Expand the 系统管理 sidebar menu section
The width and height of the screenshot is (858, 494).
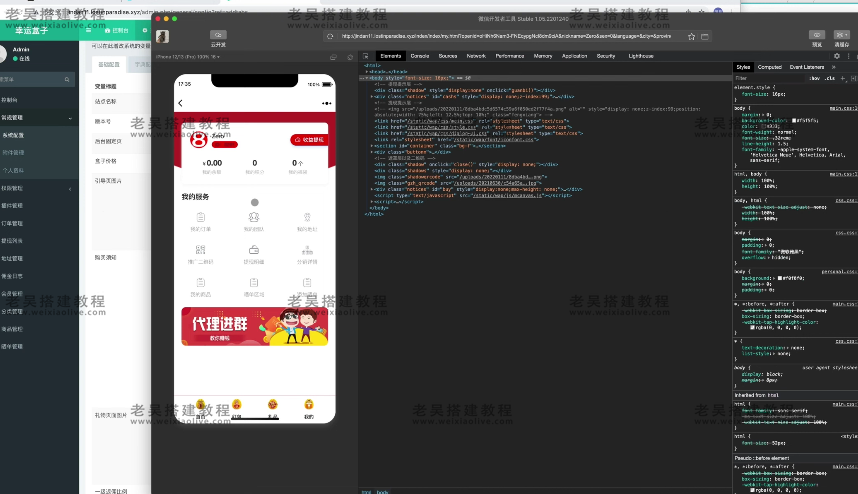(20, 118)
